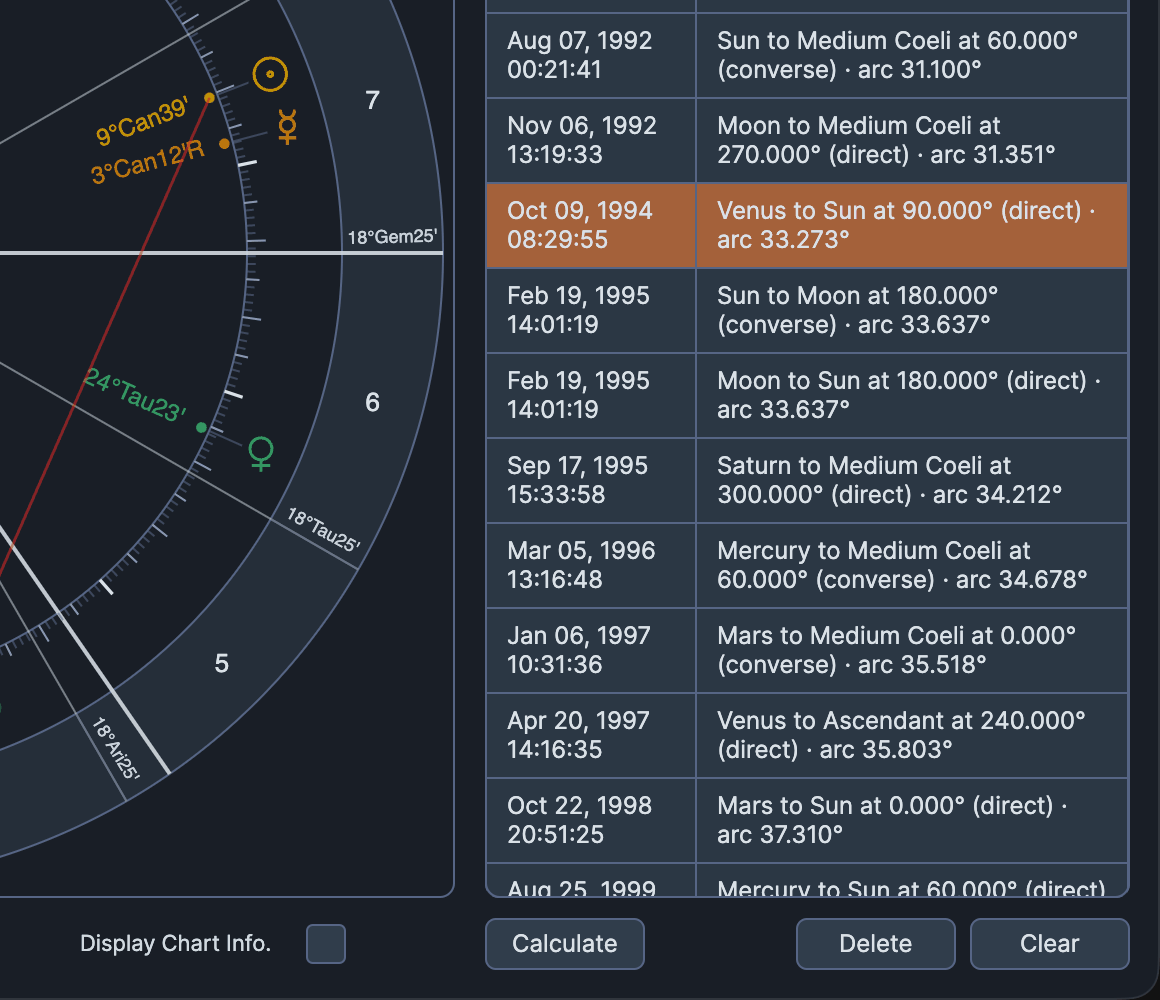1160x1000 pixels.
Task: Select Venus to Sun at 90.000° entry
Action: pos(911,226)
